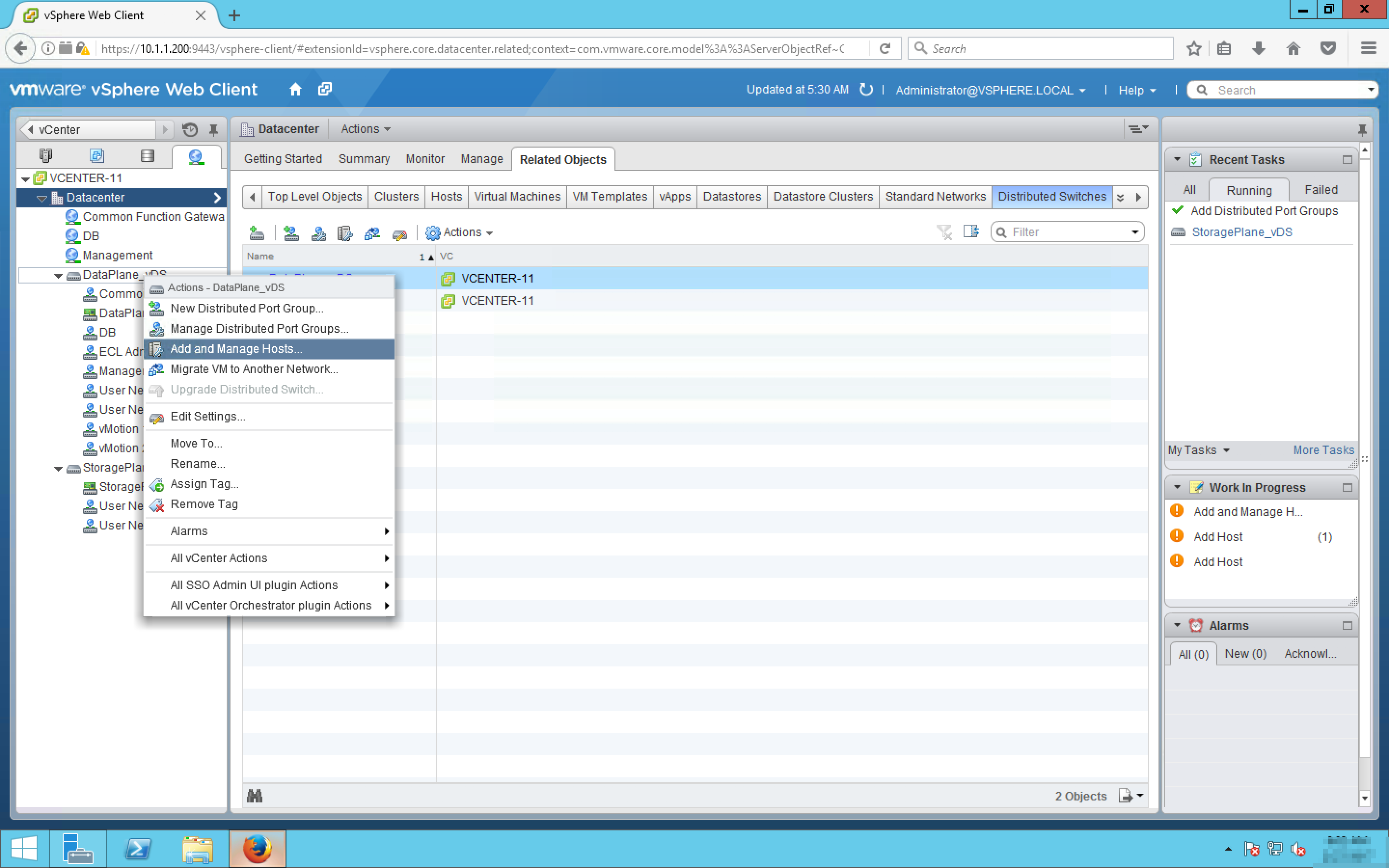Image resolution: width=1389 pixels, height=868 pixels.
Task: Collapse the Recent Tasks panel
Action: (x=1177, y=160)
